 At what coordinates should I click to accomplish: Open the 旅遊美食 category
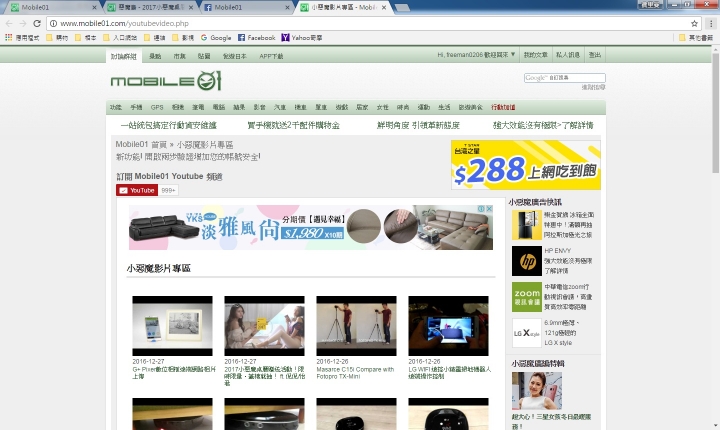[470, 107]
